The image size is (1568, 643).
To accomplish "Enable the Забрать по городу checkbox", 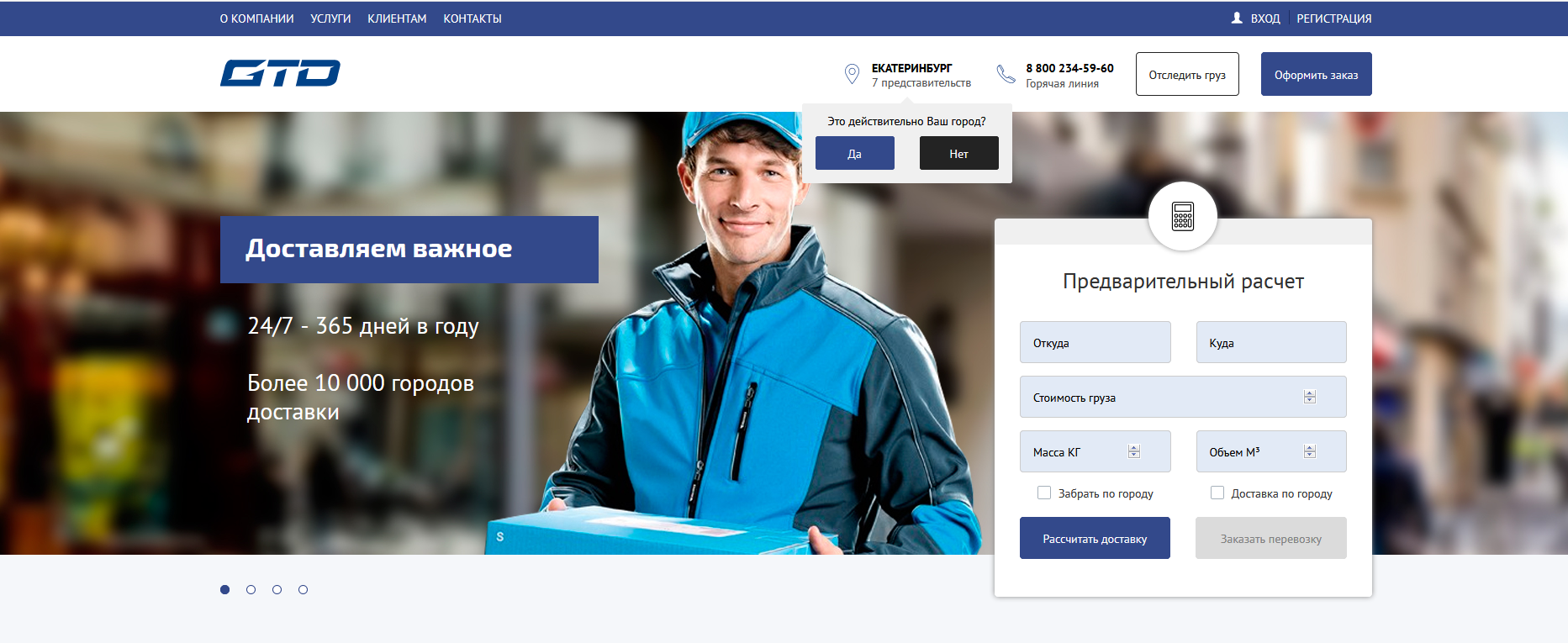I will point(1044,493).
